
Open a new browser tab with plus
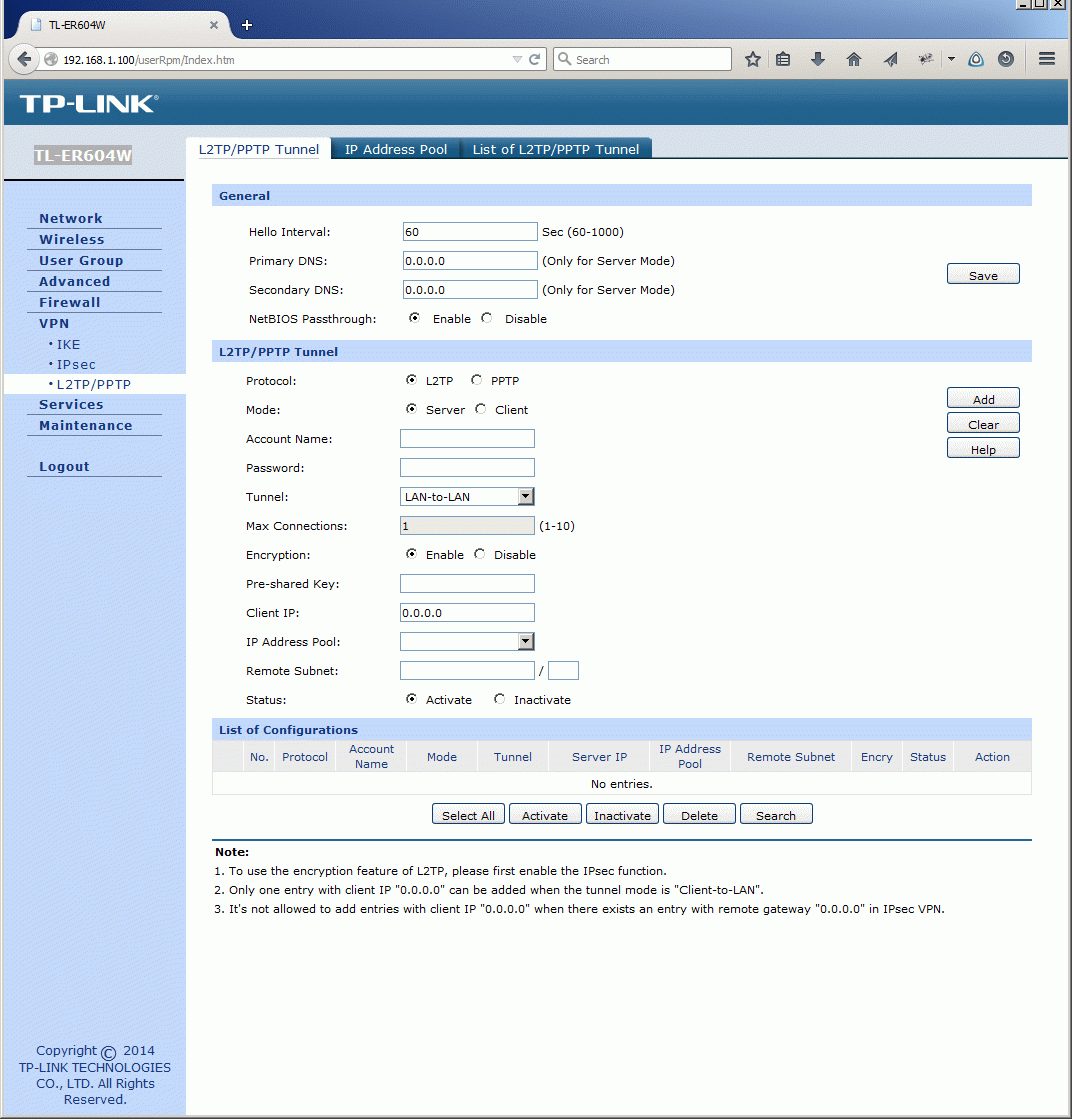point(247,25)
